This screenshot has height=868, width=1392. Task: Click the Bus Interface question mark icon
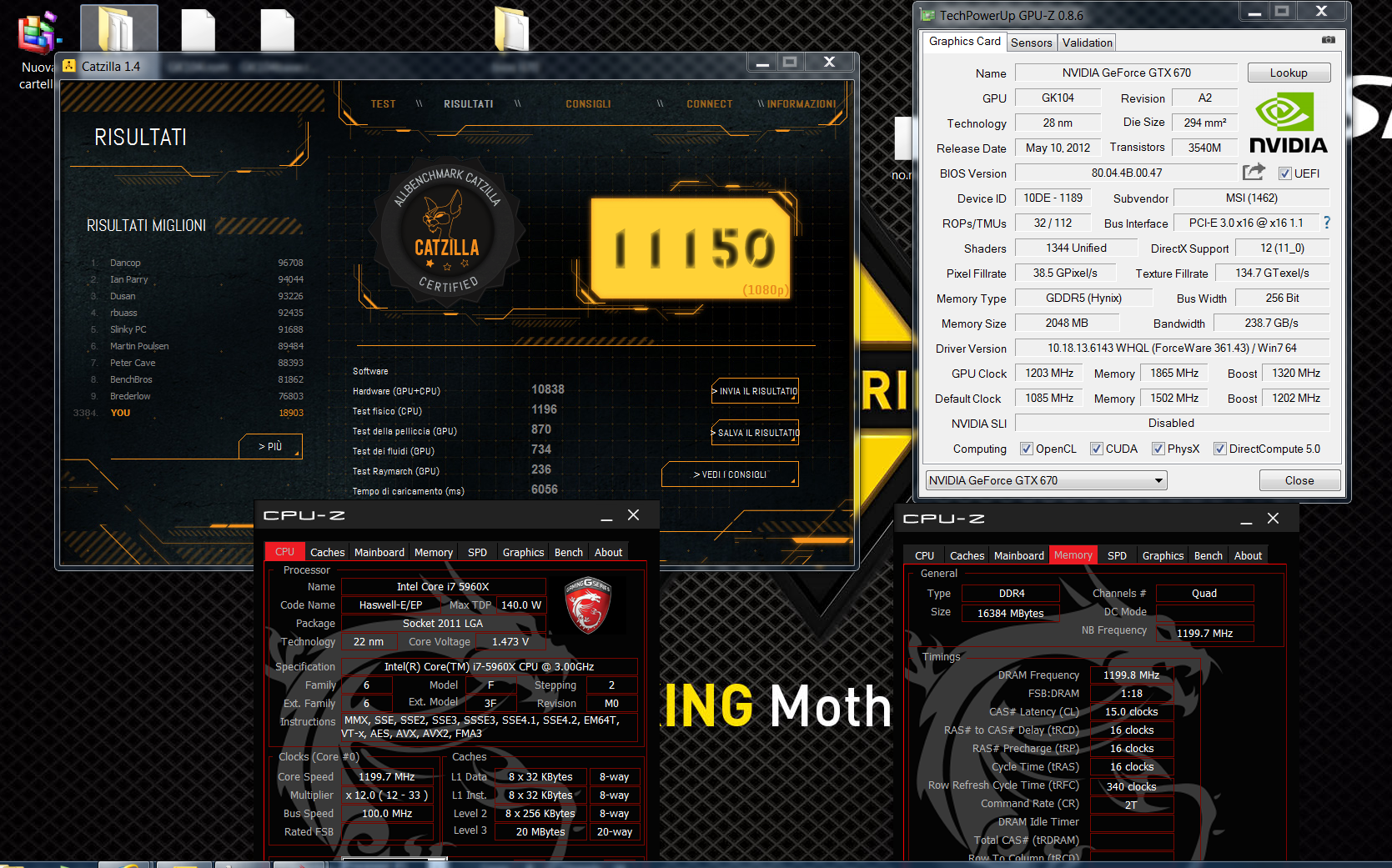coord(1327,223)
